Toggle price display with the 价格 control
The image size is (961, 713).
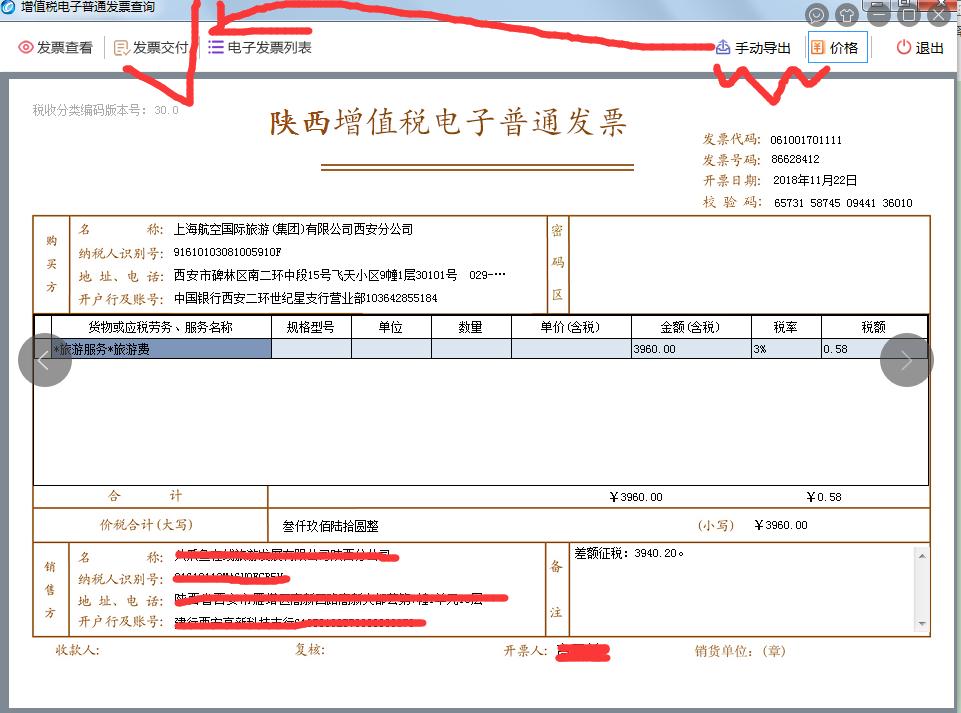coord(836,46)
